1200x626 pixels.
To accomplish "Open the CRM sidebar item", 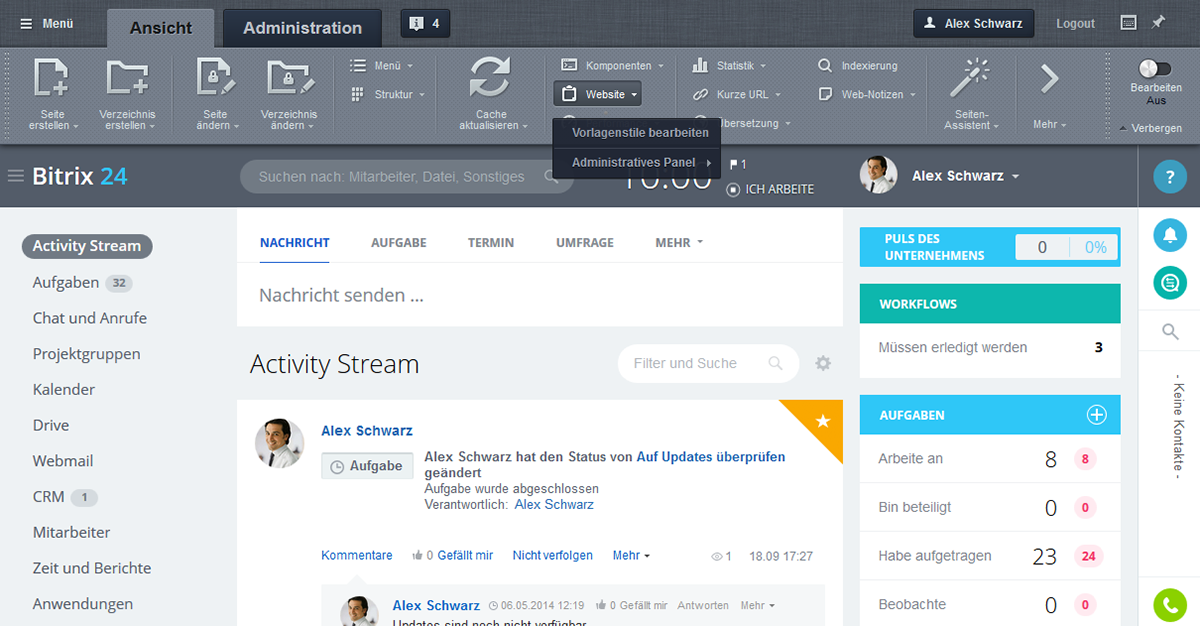I will tap(49, 497).
